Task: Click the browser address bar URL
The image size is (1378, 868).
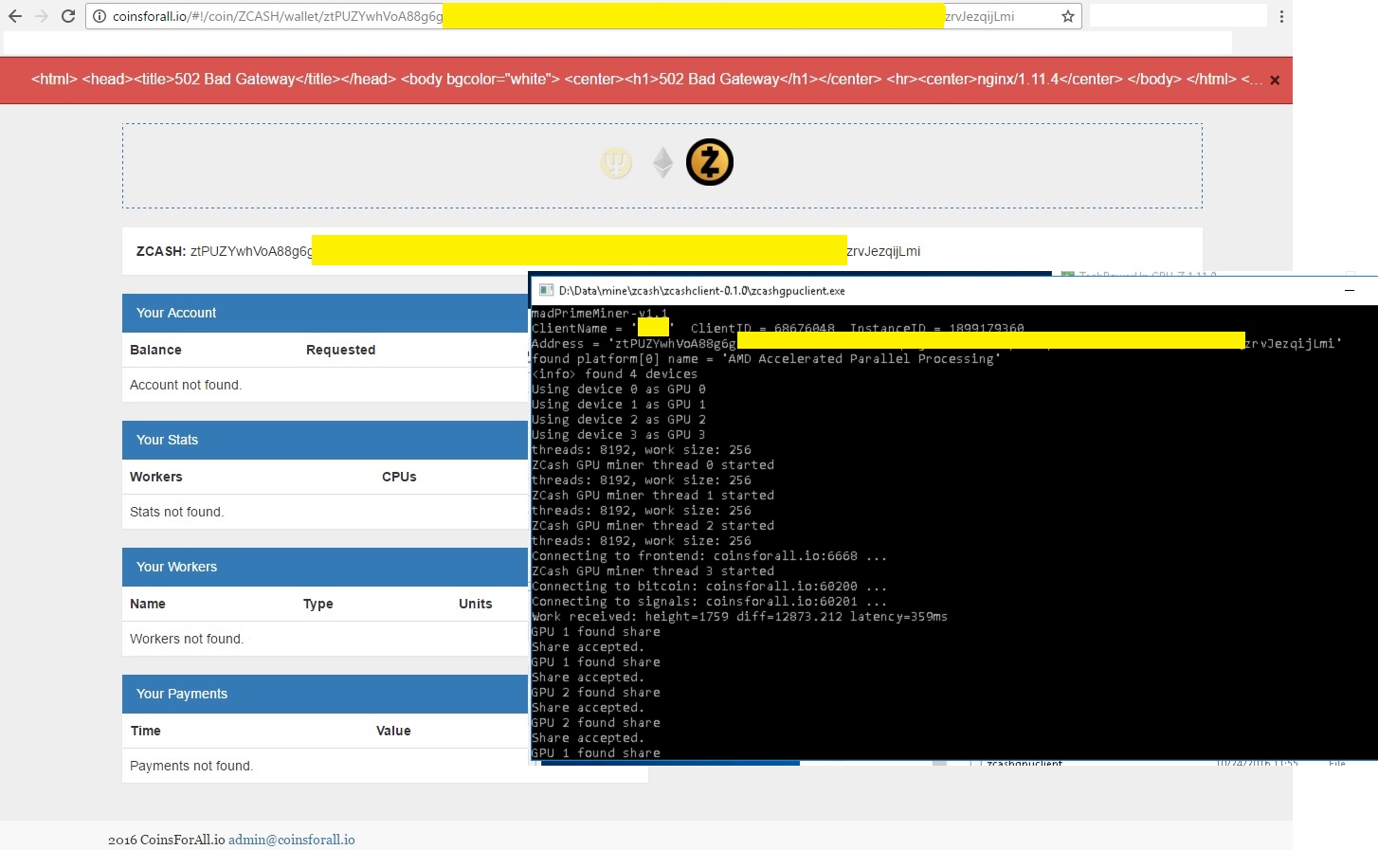Action: coord(583,16)
